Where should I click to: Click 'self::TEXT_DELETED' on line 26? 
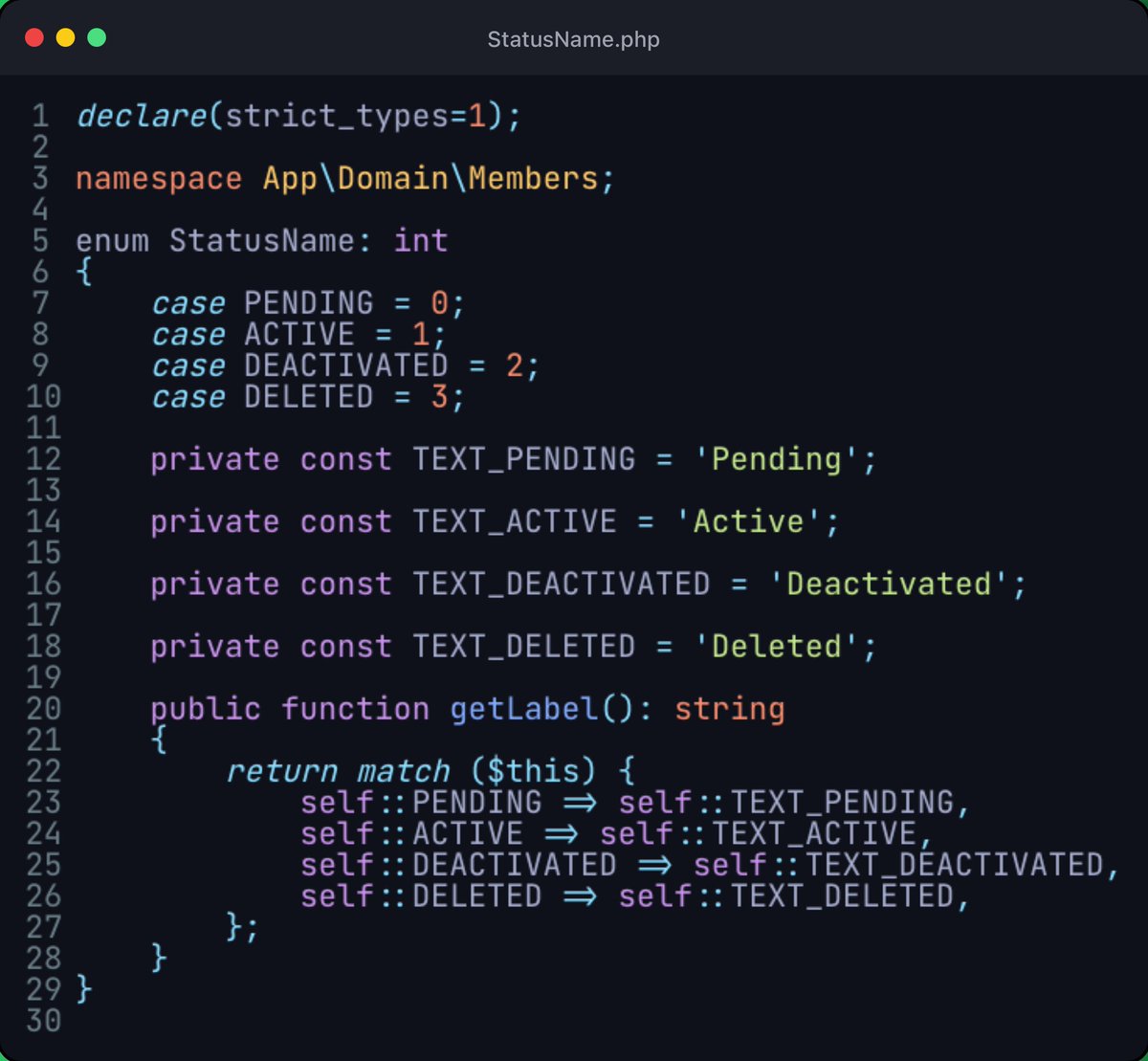click(786, 896)
